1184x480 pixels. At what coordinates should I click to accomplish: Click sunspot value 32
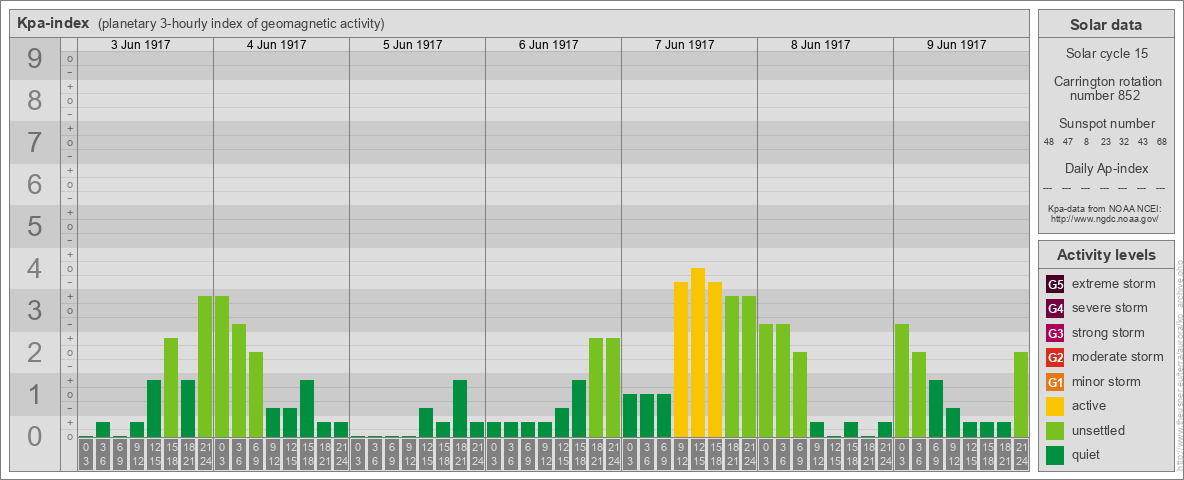[1124, 142]
